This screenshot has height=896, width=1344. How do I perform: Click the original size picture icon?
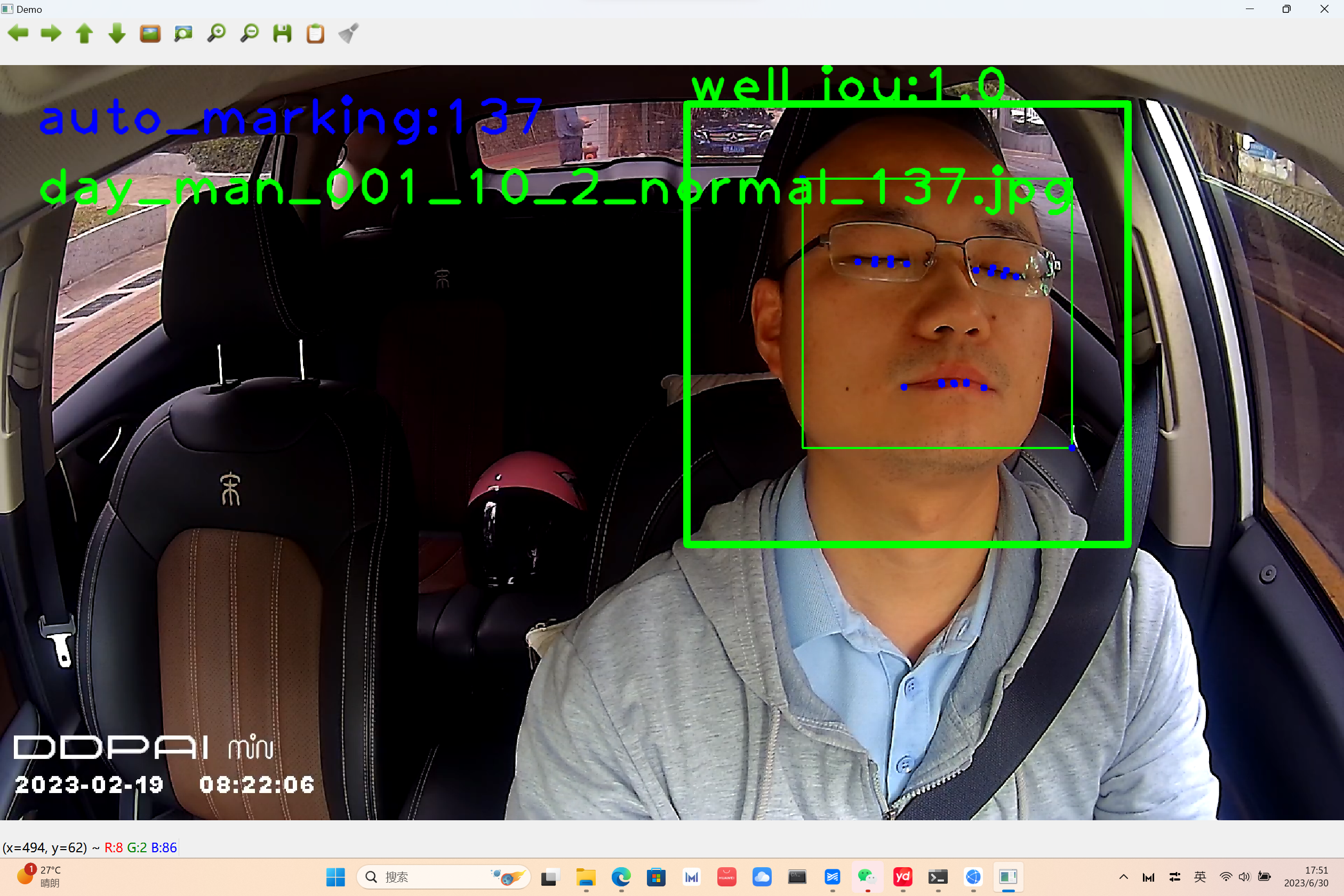tap(150, 33)
